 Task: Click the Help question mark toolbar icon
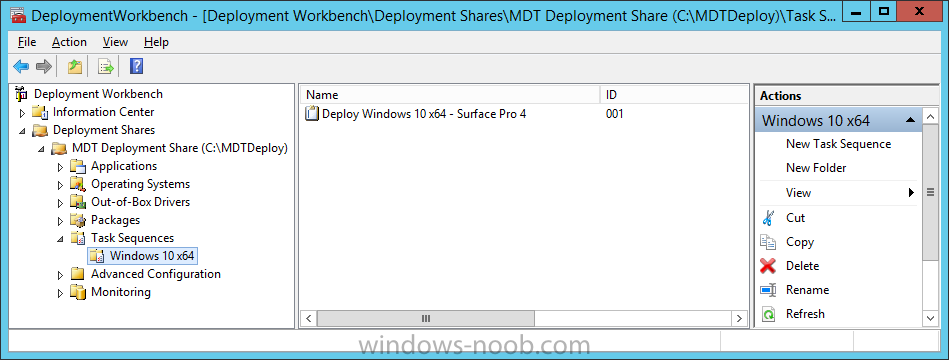click(136, 67)
